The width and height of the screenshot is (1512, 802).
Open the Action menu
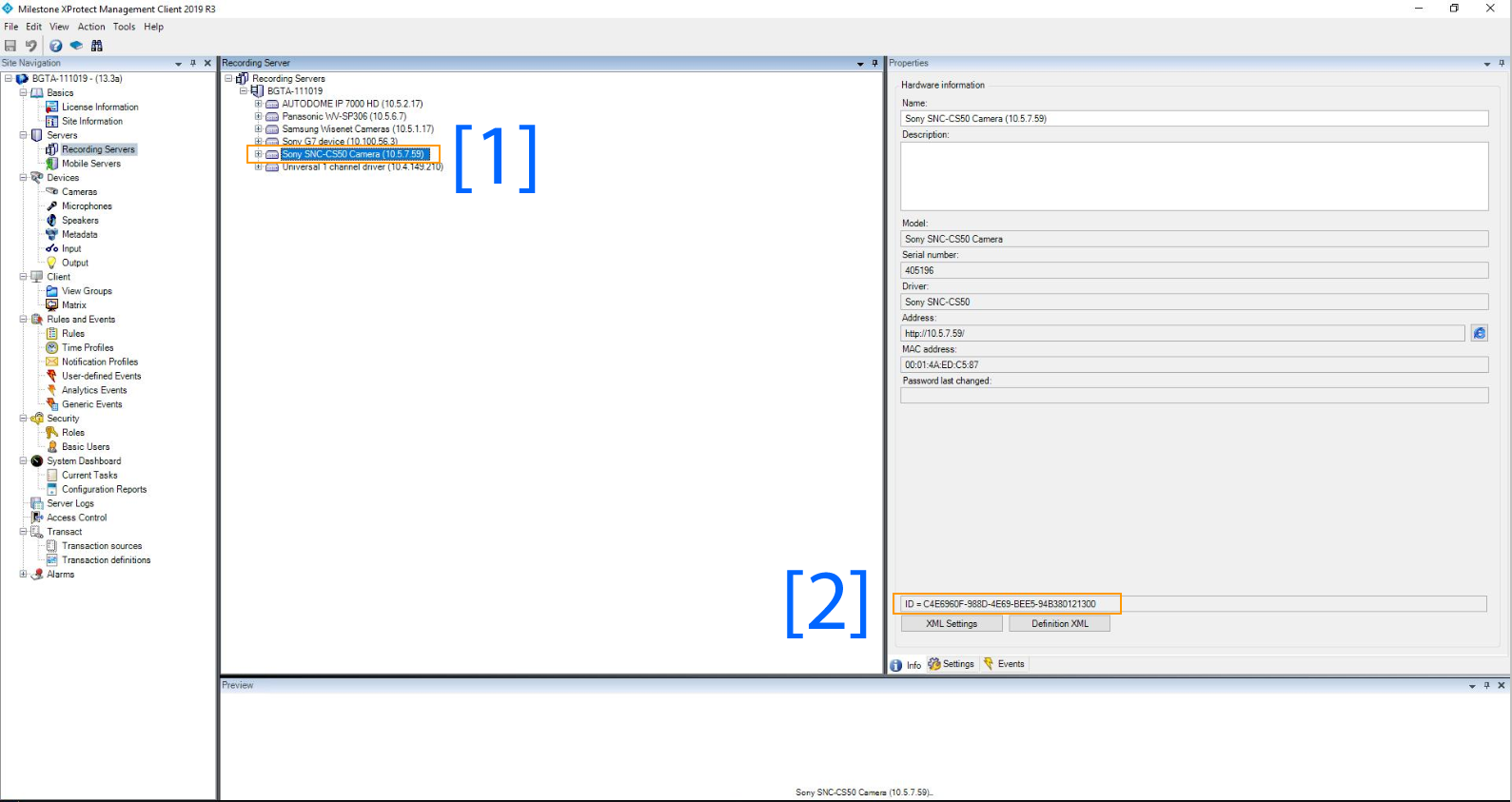pos(91,27)
